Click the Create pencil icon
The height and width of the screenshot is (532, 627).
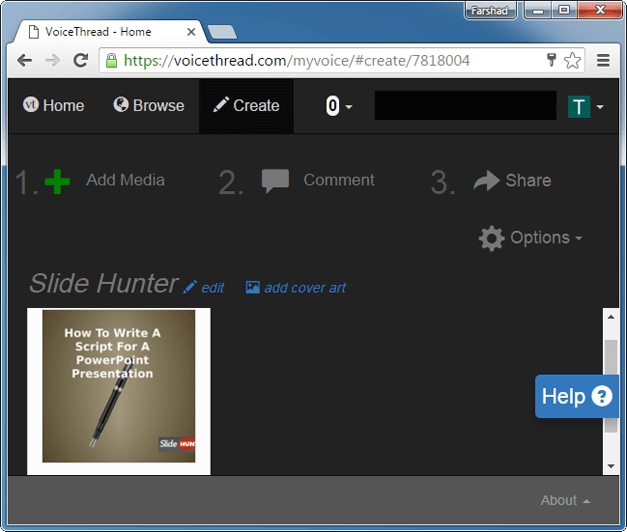click(x=221, y=104)
